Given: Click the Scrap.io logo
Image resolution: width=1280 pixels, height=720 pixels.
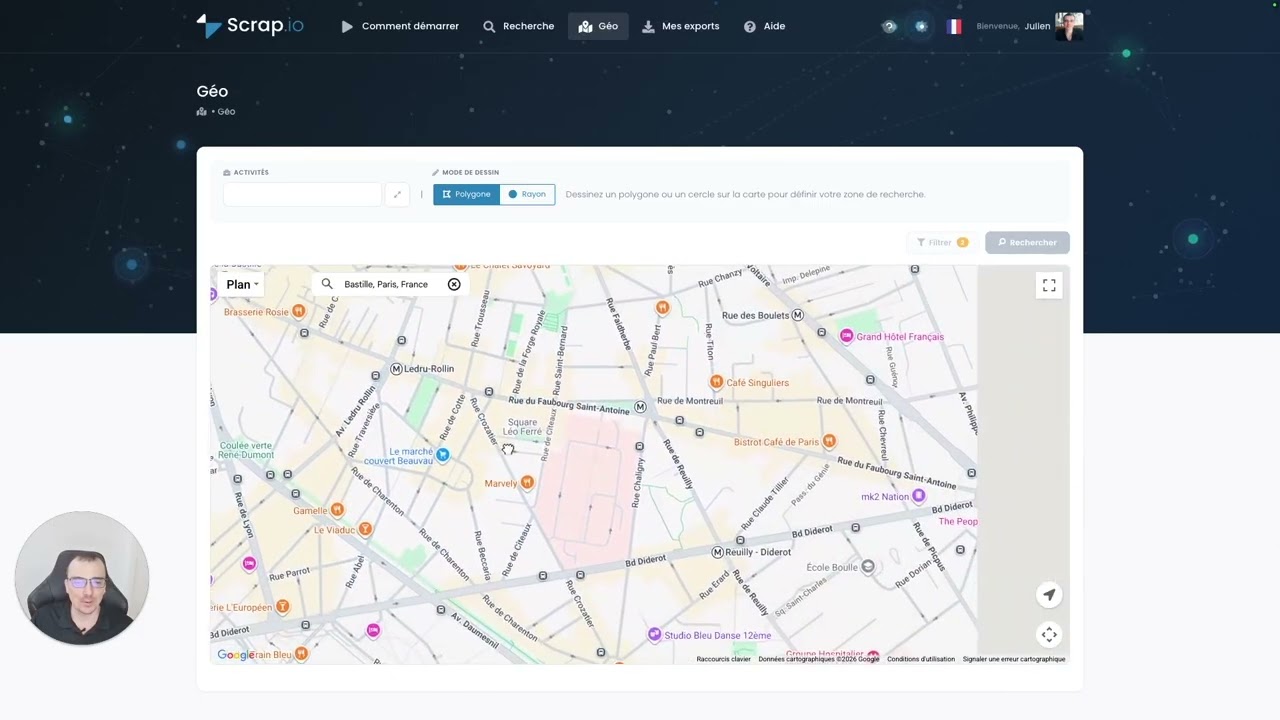Looking at the screenshot, I should click(250, 26).
